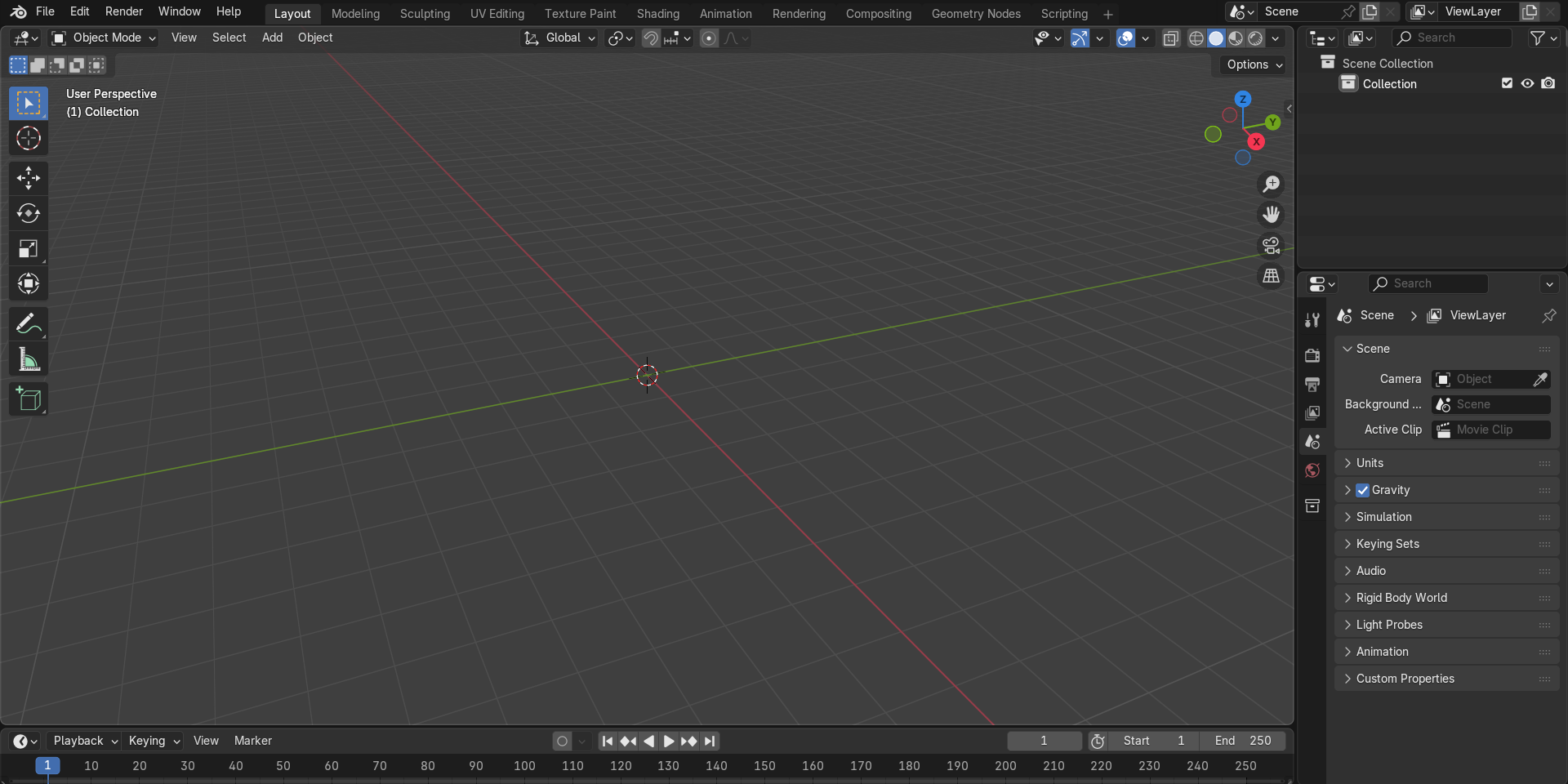The height and width of the screenshot is (784, 1568).
Task: Open the Output properties tab
Action: pyautogui.click(x=1312, y=384)
